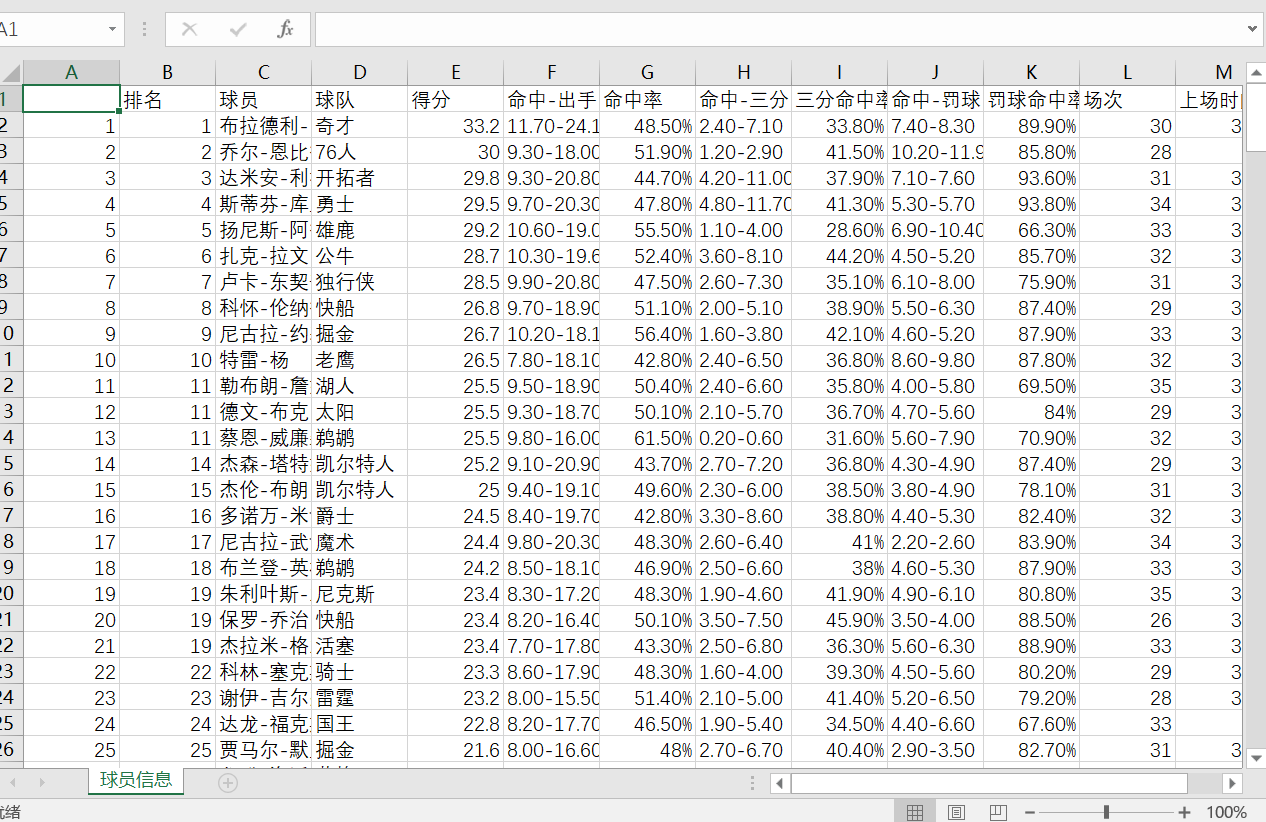
Task: Click the 场次 header cell
Action: click(1127, 99)
